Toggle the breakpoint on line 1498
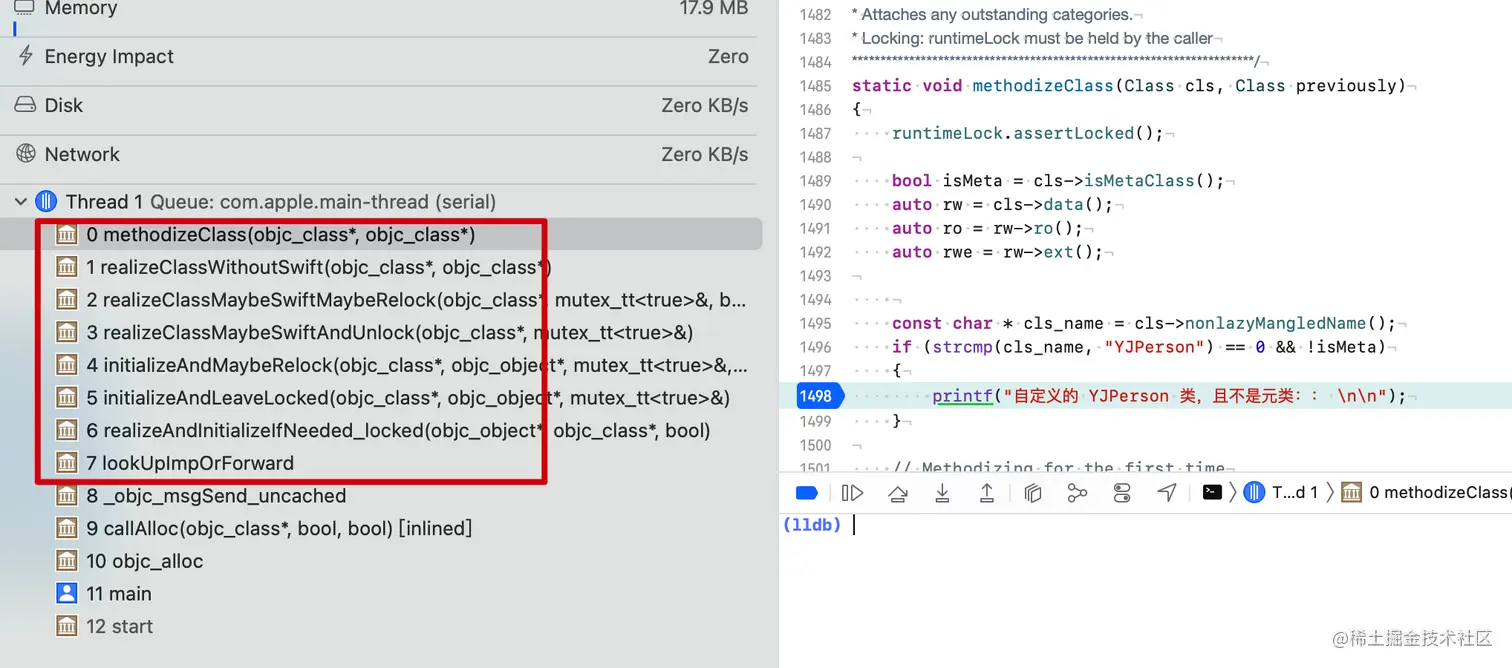Image resolution: width=1512 pixels, height=668 pixels. tap(817, 395)
